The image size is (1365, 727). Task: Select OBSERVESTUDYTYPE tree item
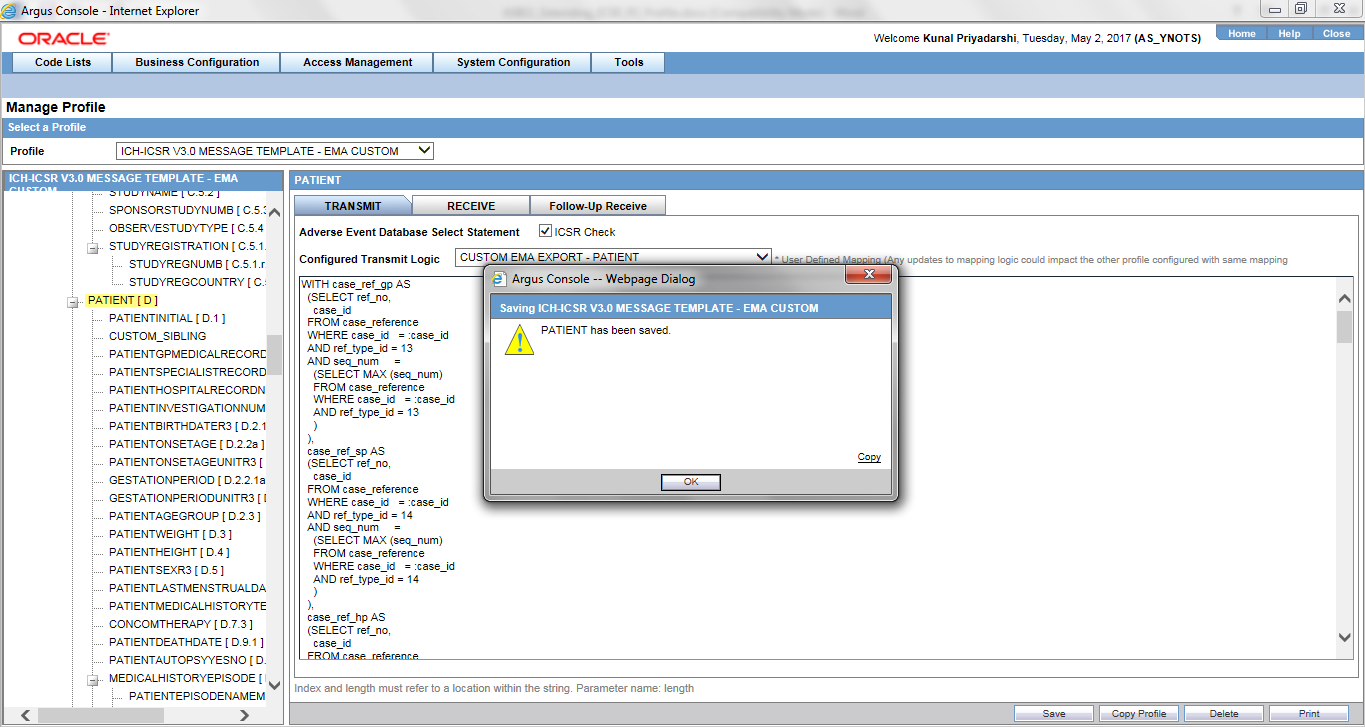(187, 228)
